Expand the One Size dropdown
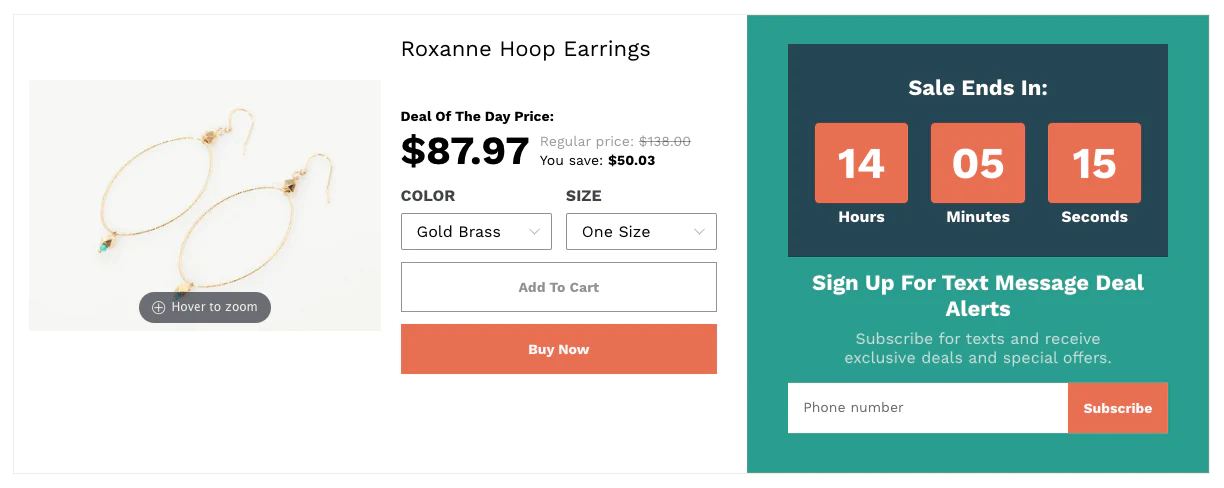This screenshot has width=1224, height=488. 641,231
